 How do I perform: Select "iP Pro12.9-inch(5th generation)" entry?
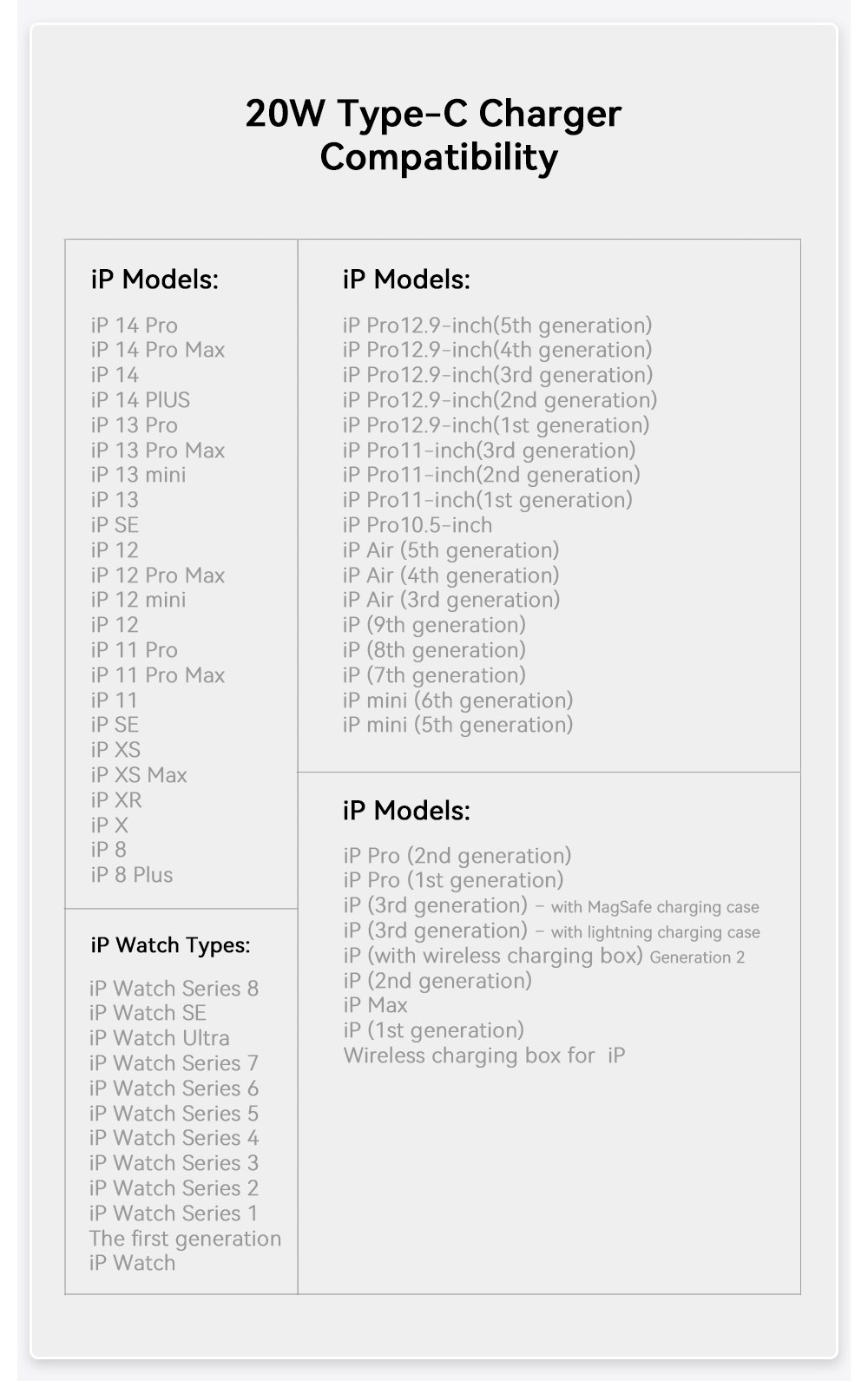coord(496,326)
